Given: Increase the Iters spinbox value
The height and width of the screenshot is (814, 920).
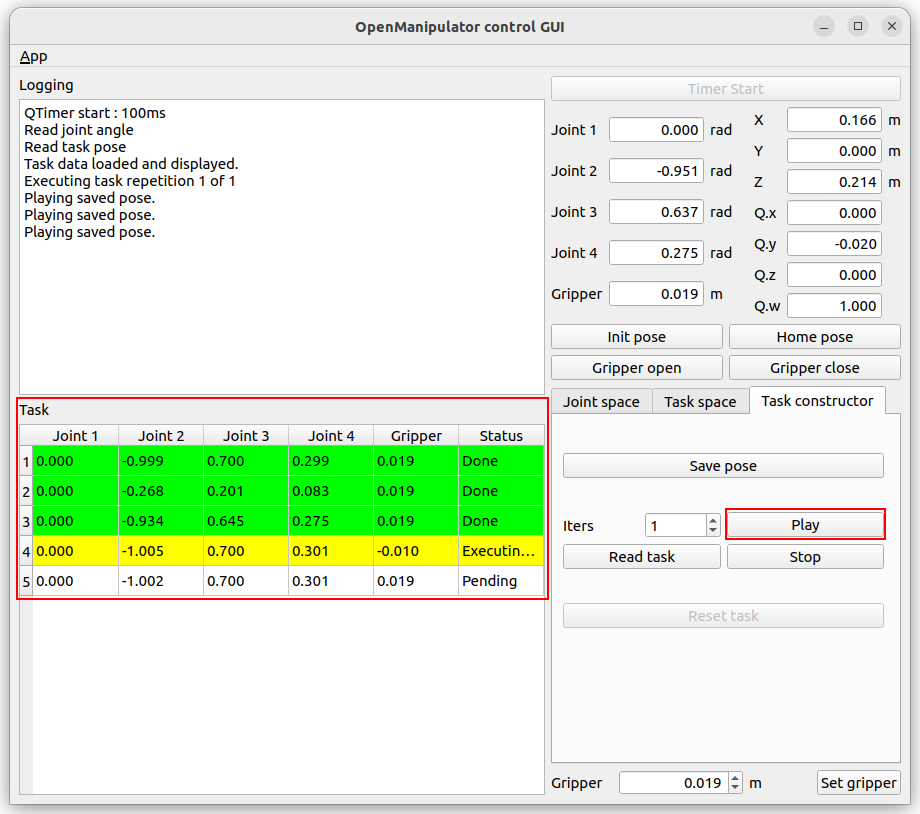Looking at the screenshot, I should (712, 520).
